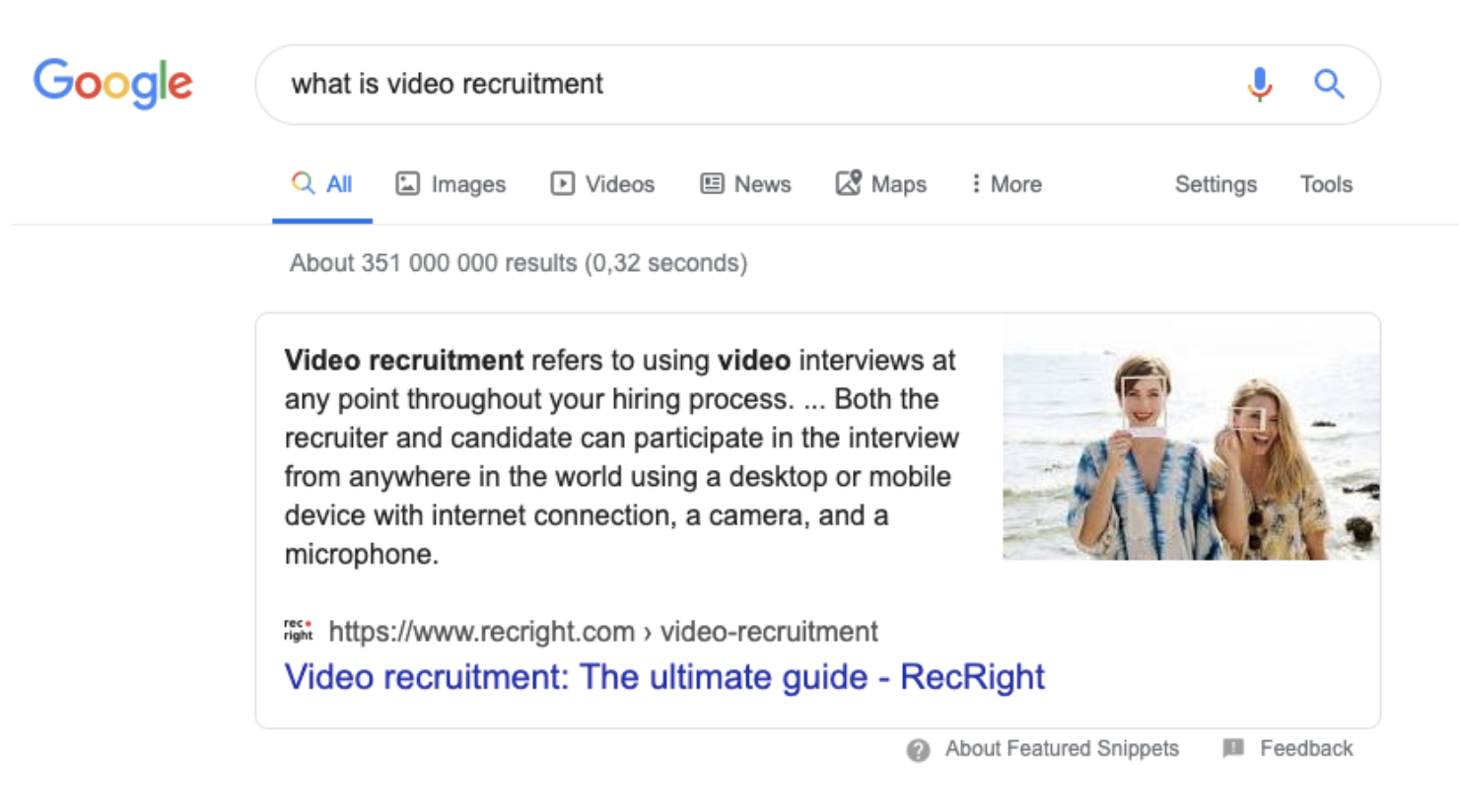Click the recright.com URL breadcrumb
This screenshot has width=1459, height=812.
pos(602,632)
